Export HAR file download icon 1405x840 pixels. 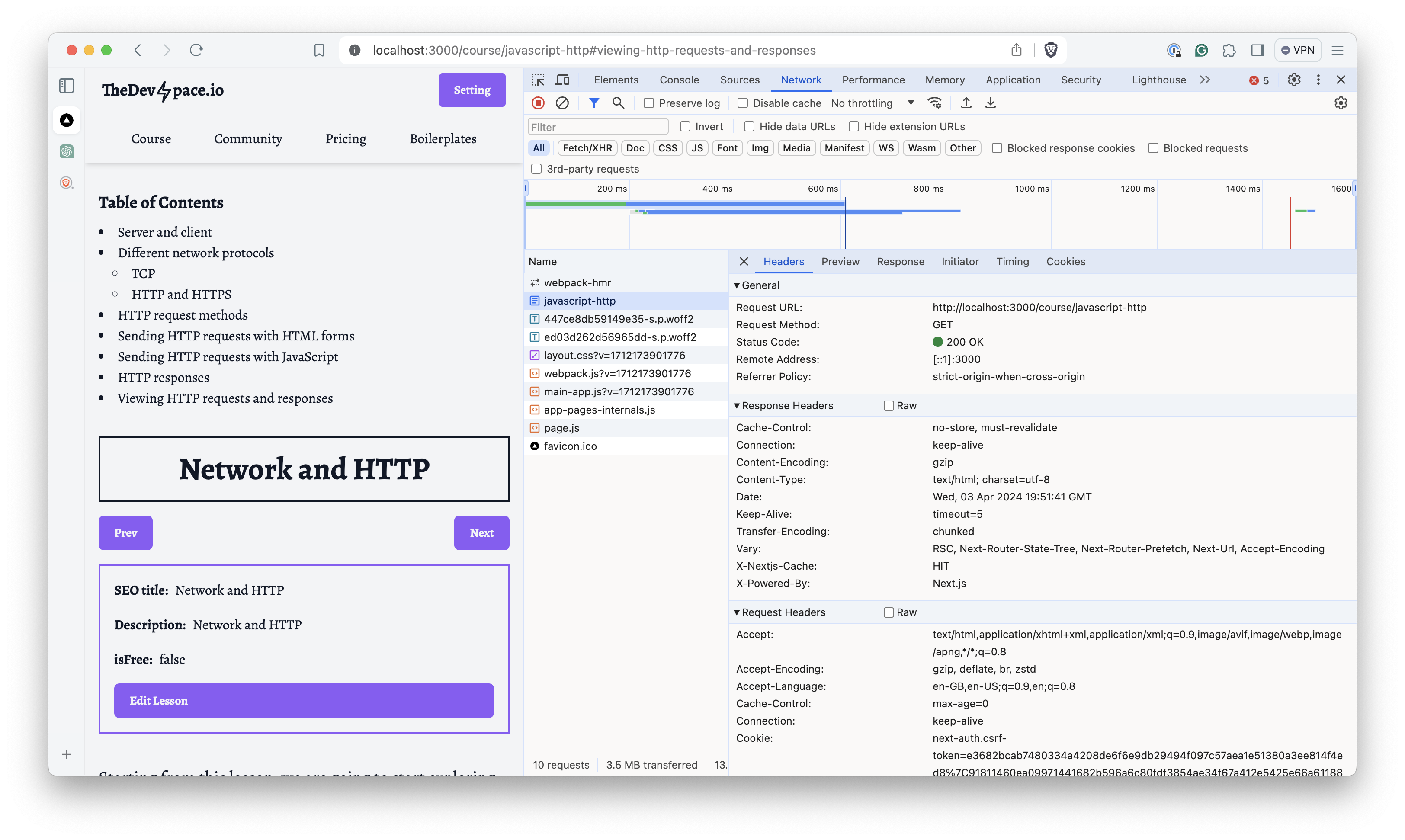coord(990,103)
